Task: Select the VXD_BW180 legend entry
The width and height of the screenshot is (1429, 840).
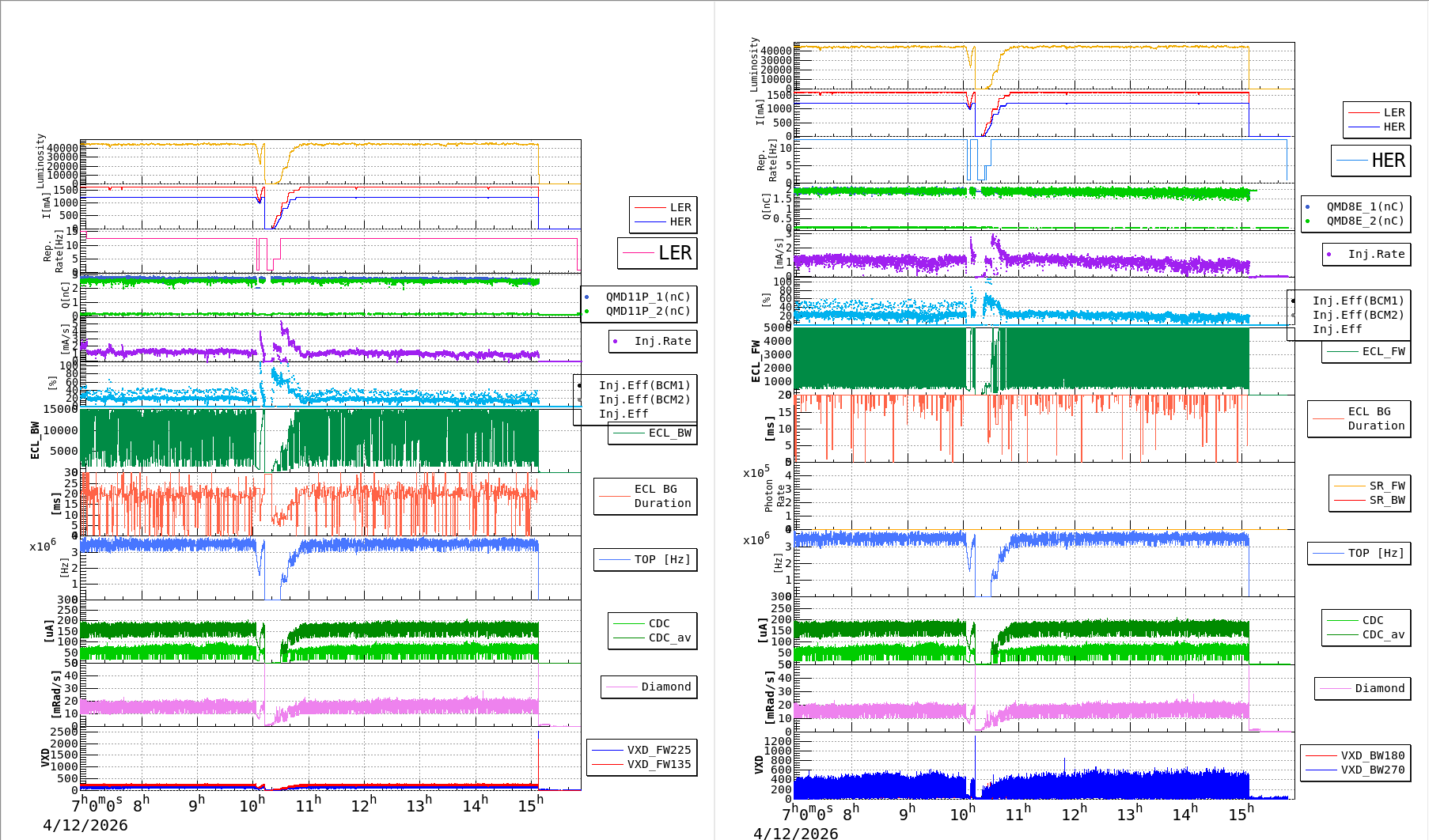Action: [1355, 756]
